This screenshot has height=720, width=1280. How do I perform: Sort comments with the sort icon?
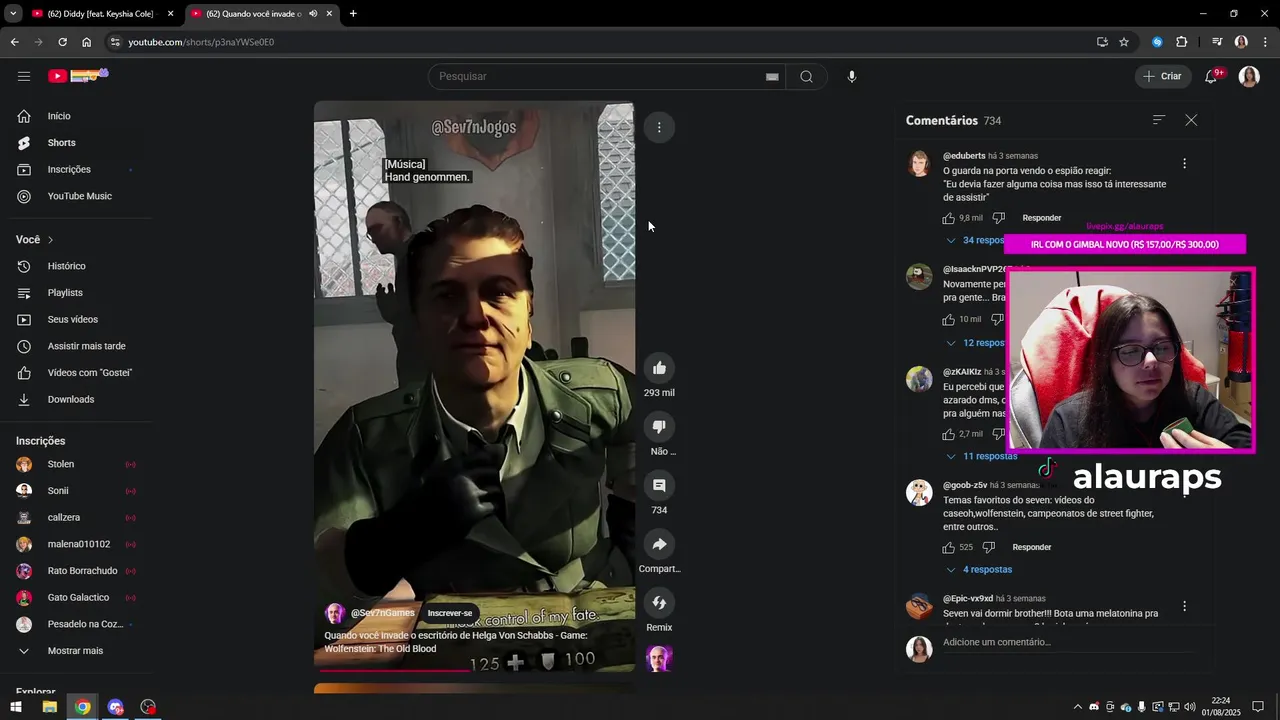pyautogui.click(x=1159, y=120)
